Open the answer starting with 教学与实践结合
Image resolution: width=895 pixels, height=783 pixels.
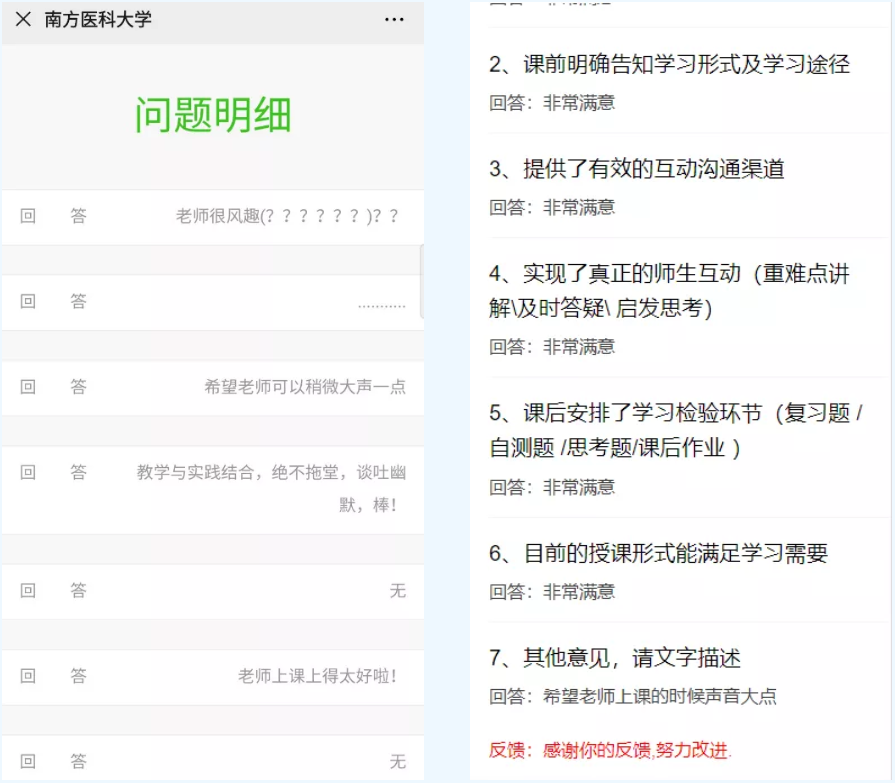point(271,473)
